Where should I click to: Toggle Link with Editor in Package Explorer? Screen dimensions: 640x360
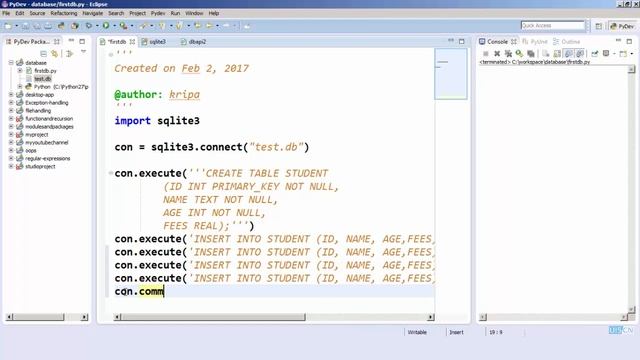54,53
